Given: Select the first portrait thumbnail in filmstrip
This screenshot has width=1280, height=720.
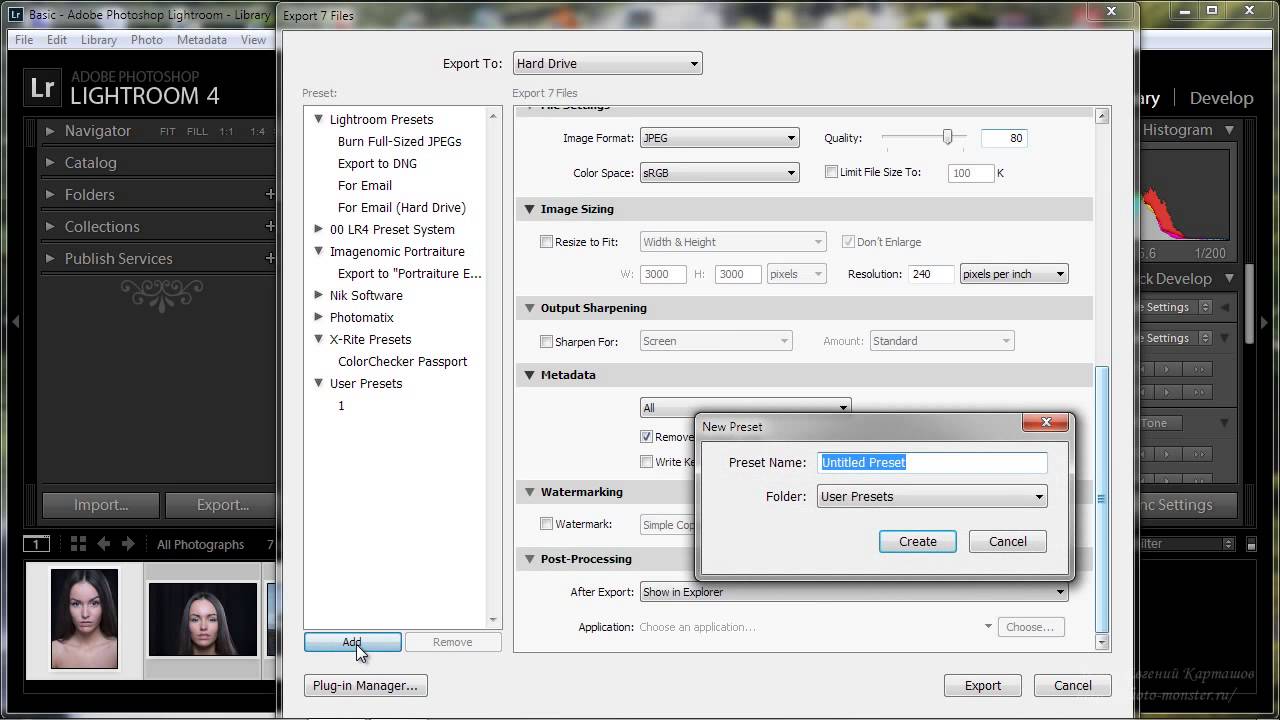Looking at the screenshot, I should (x=84, y=619).
